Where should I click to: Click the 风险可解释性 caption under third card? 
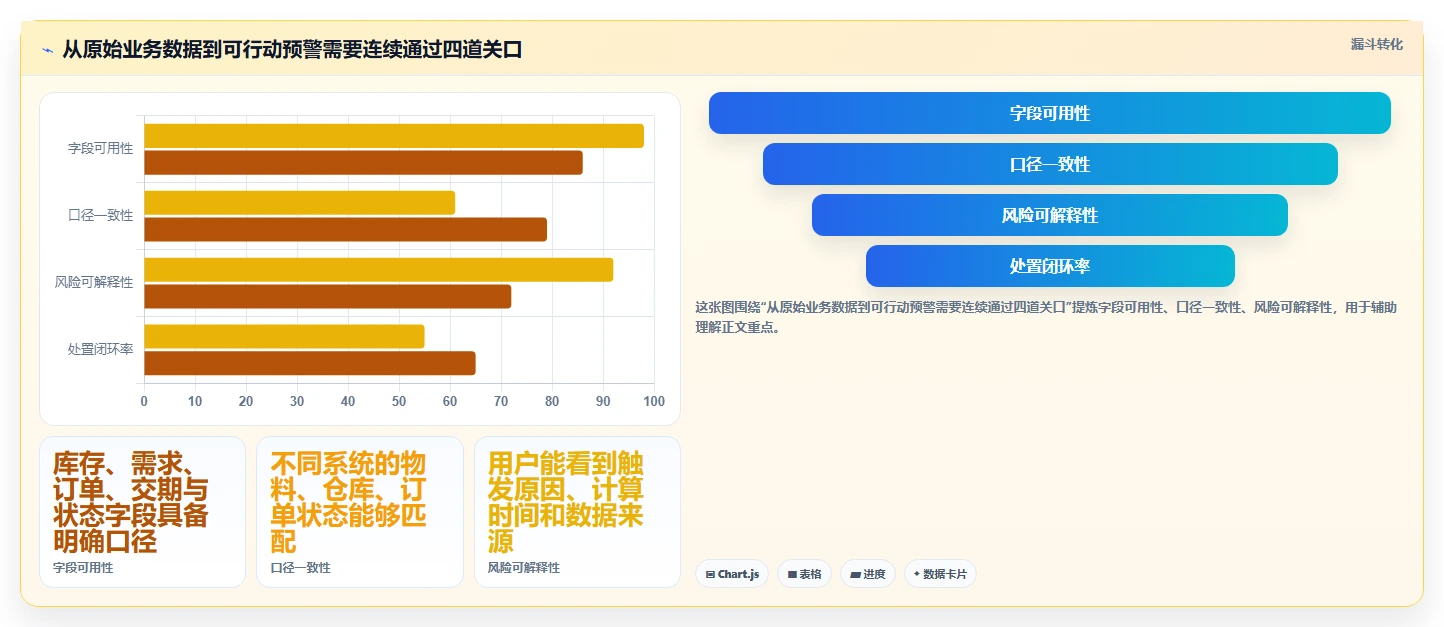tap(524, 568)
